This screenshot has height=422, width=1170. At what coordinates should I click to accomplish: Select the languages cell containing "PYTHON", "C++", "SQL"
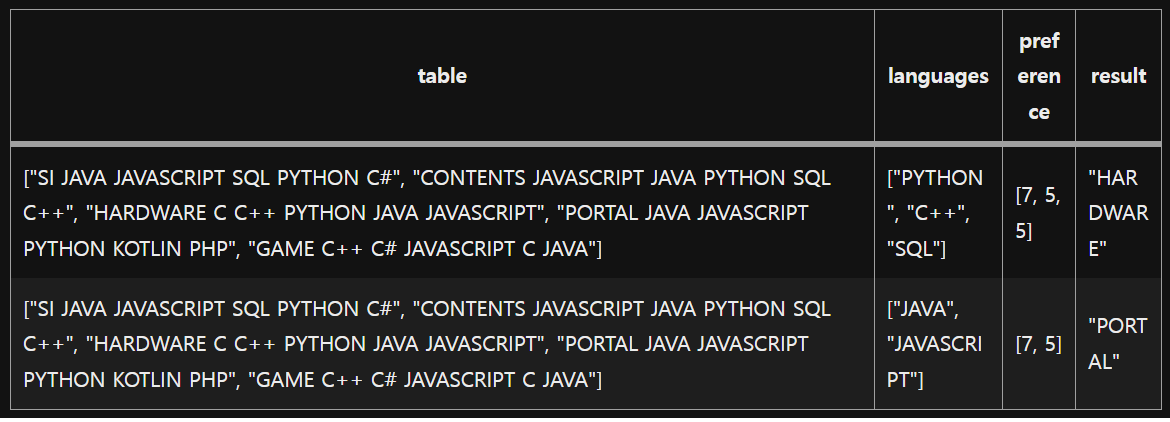tap(938, 212)
